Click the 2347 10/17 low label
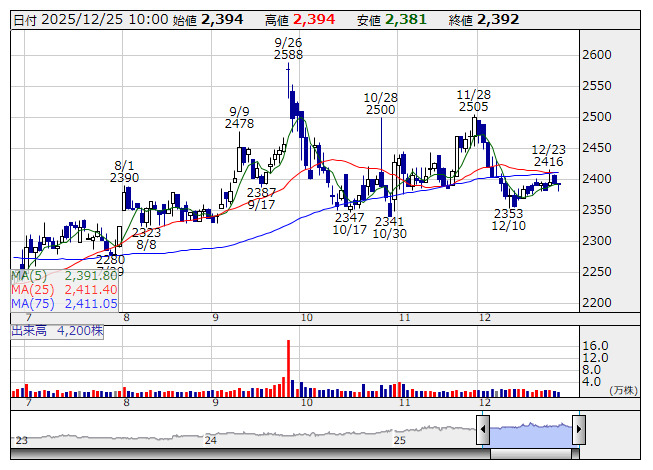 click(349, 223)
